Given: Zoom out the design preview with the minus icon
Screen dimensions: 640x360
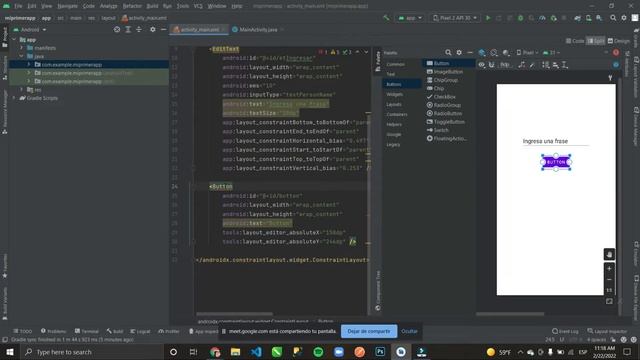Looking at the screenshot, I should click(x=609, y=280).
